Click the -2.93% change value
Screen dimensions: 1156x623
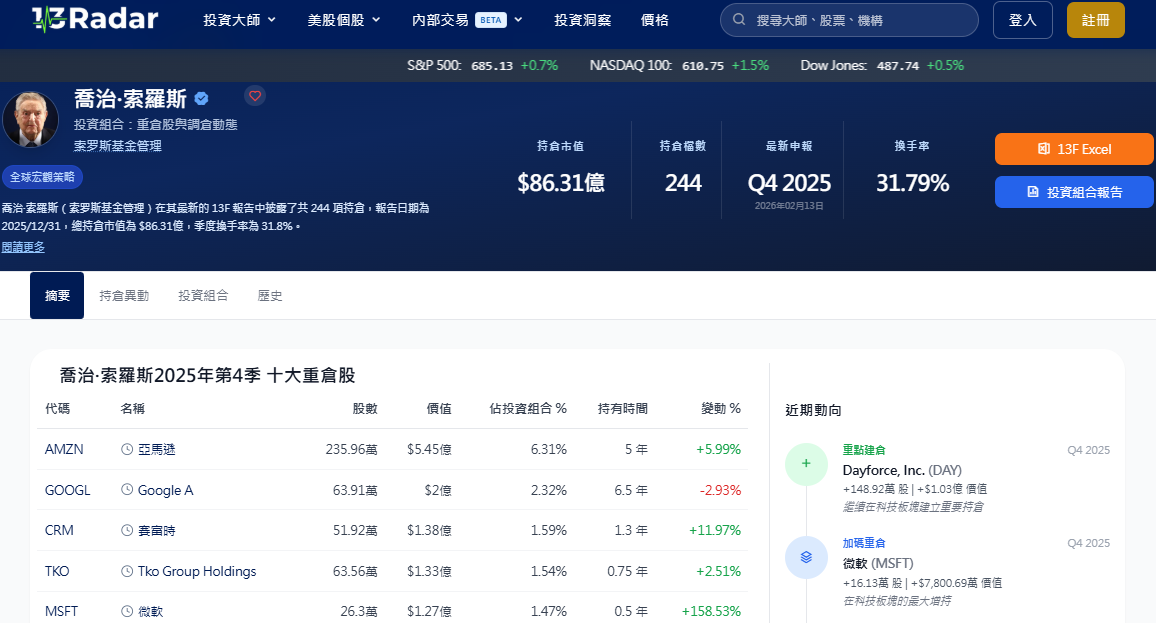(x=719, y=490)
